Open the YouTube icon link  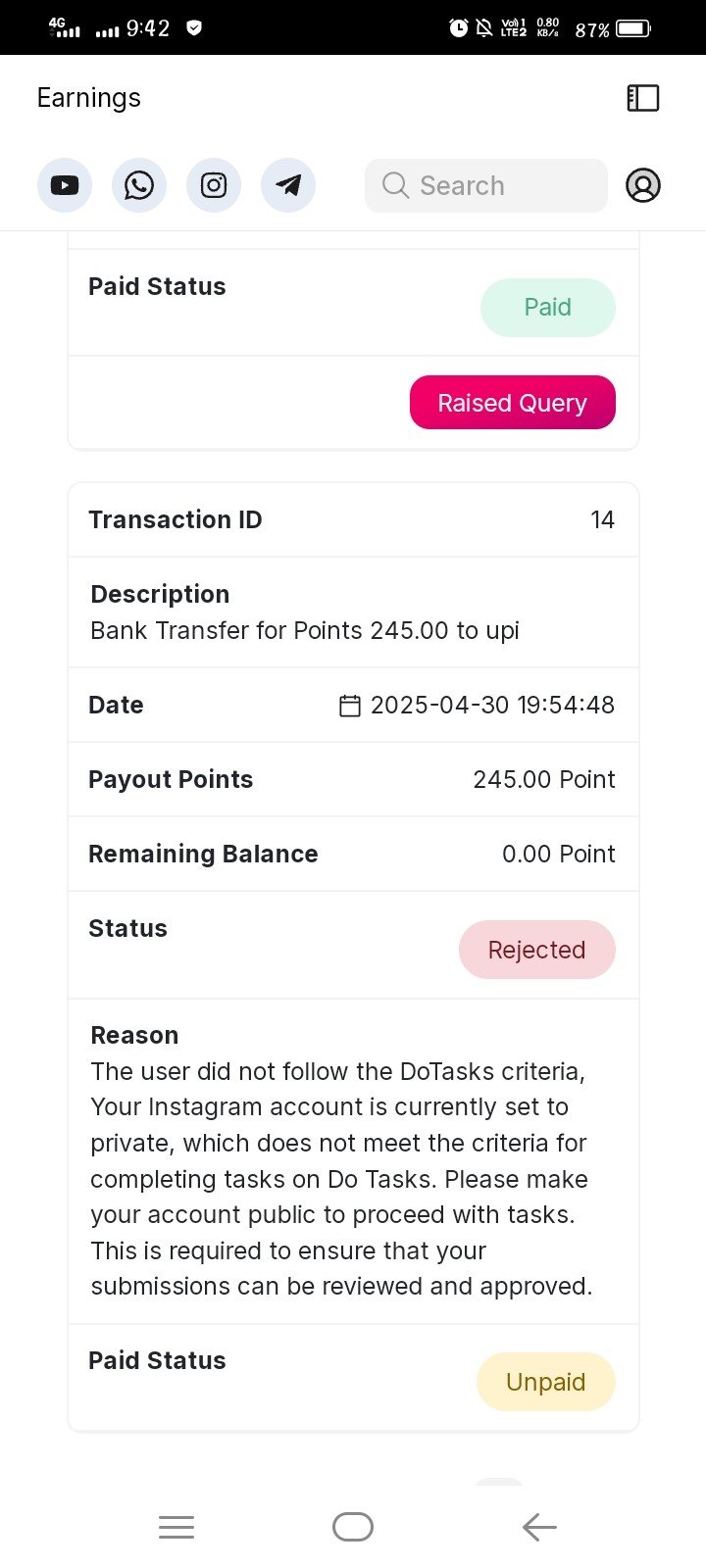pos(65,185)
